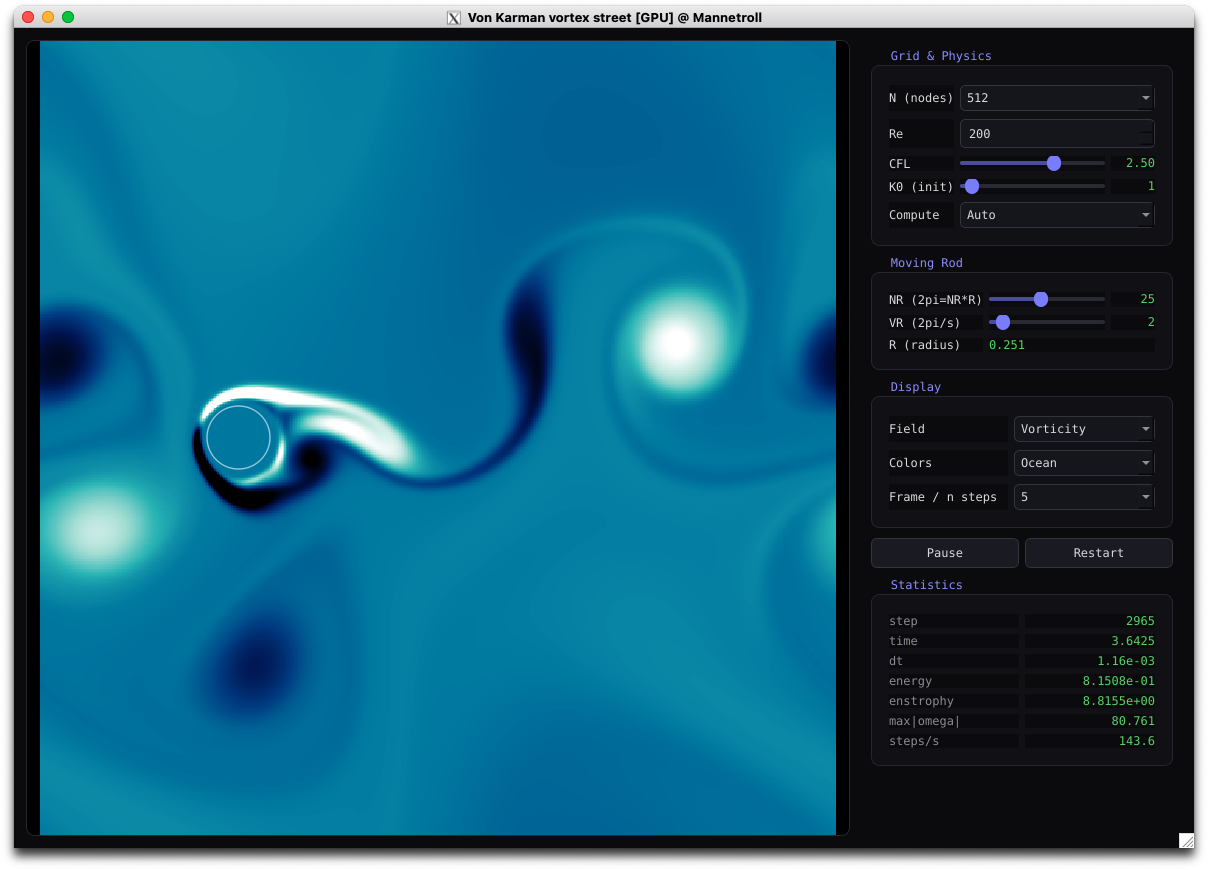
Task: Click the N (nodes) label
Action: click(921, 98)
